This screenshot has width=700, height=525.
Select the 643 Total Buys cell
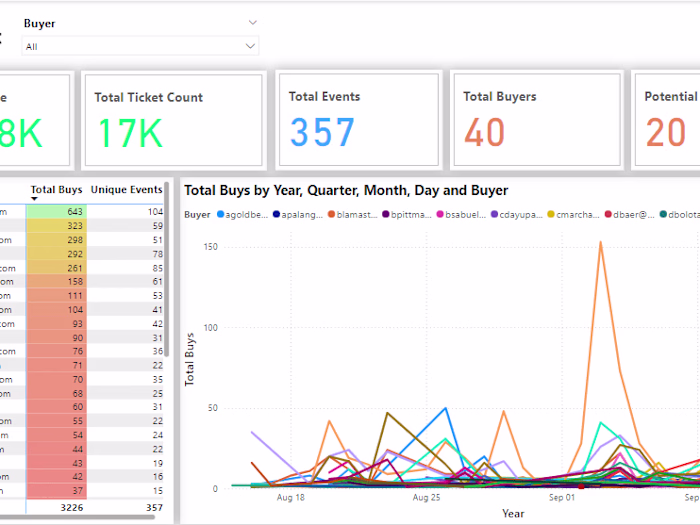click(56, 212)
